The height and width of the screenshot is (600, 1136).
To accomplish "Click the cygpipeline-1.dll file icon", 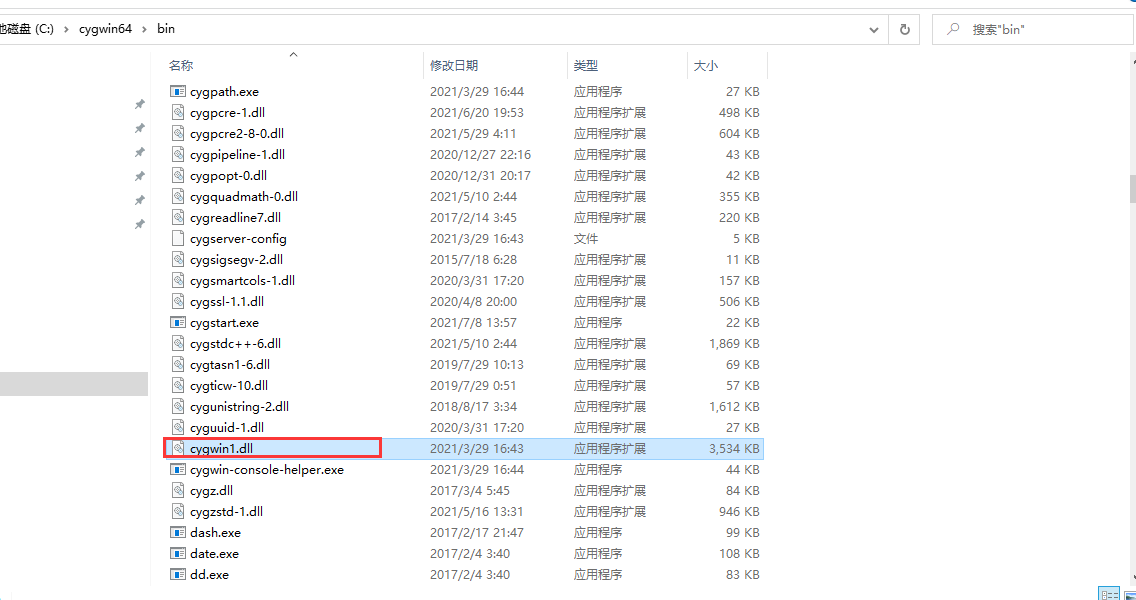I will tap(178, 155).
